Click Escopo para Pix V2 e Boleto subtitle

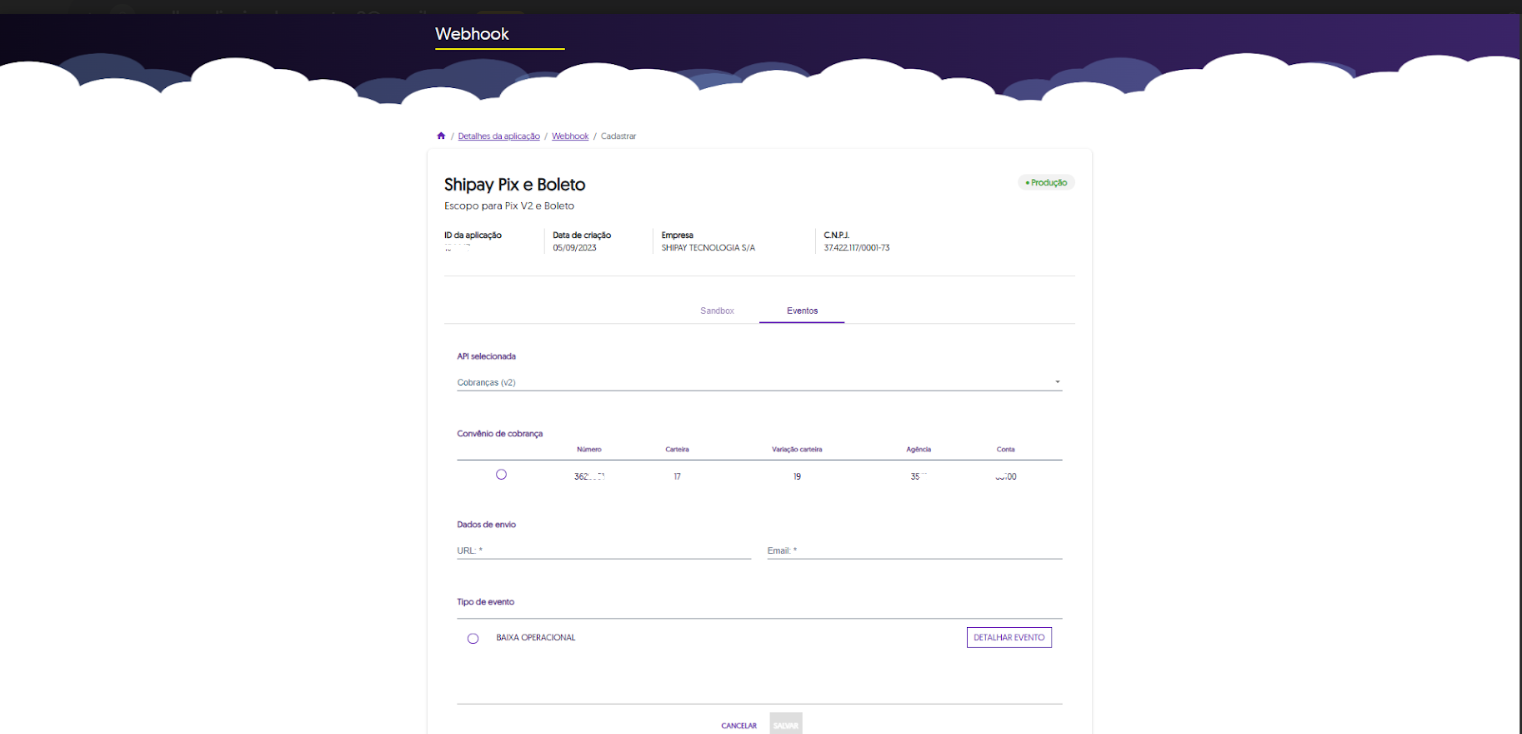pyautogui.click(x=509, y=206)
